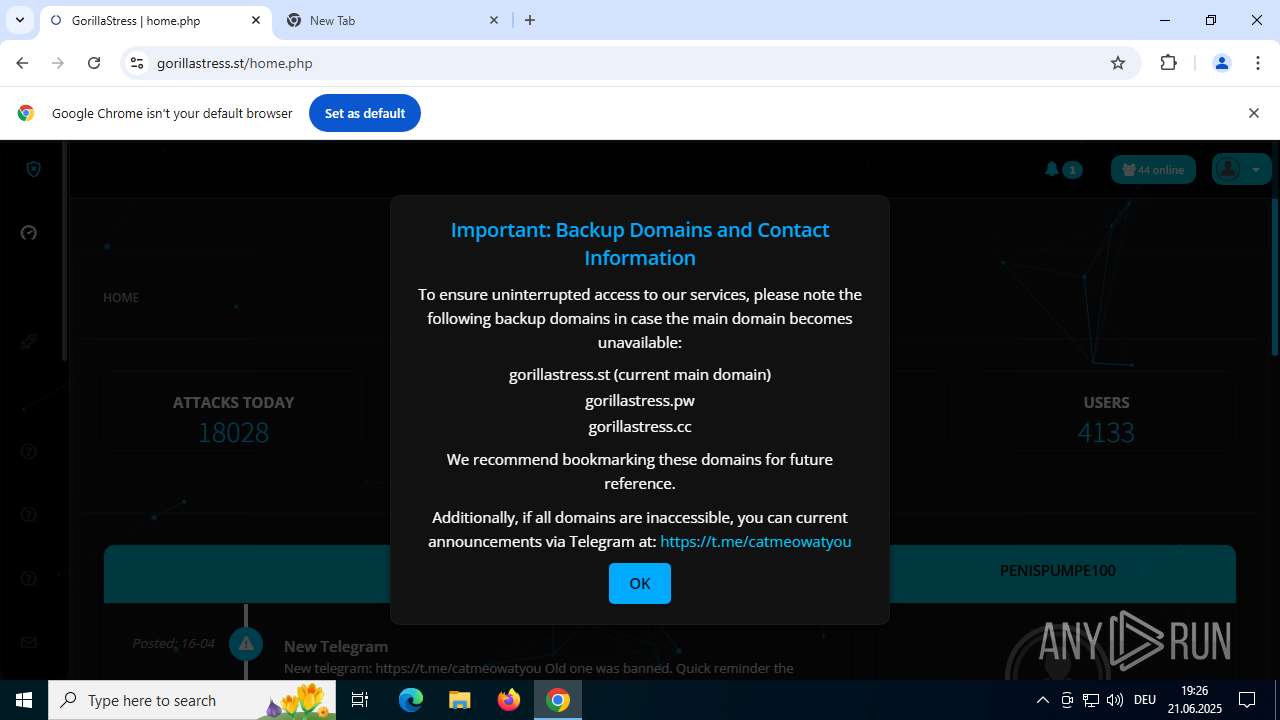Viewport: 1280px width, 720px height.
Task: Open the envelope icon in the sidebar
Action: pyautogui.click(x=29, y=642)
